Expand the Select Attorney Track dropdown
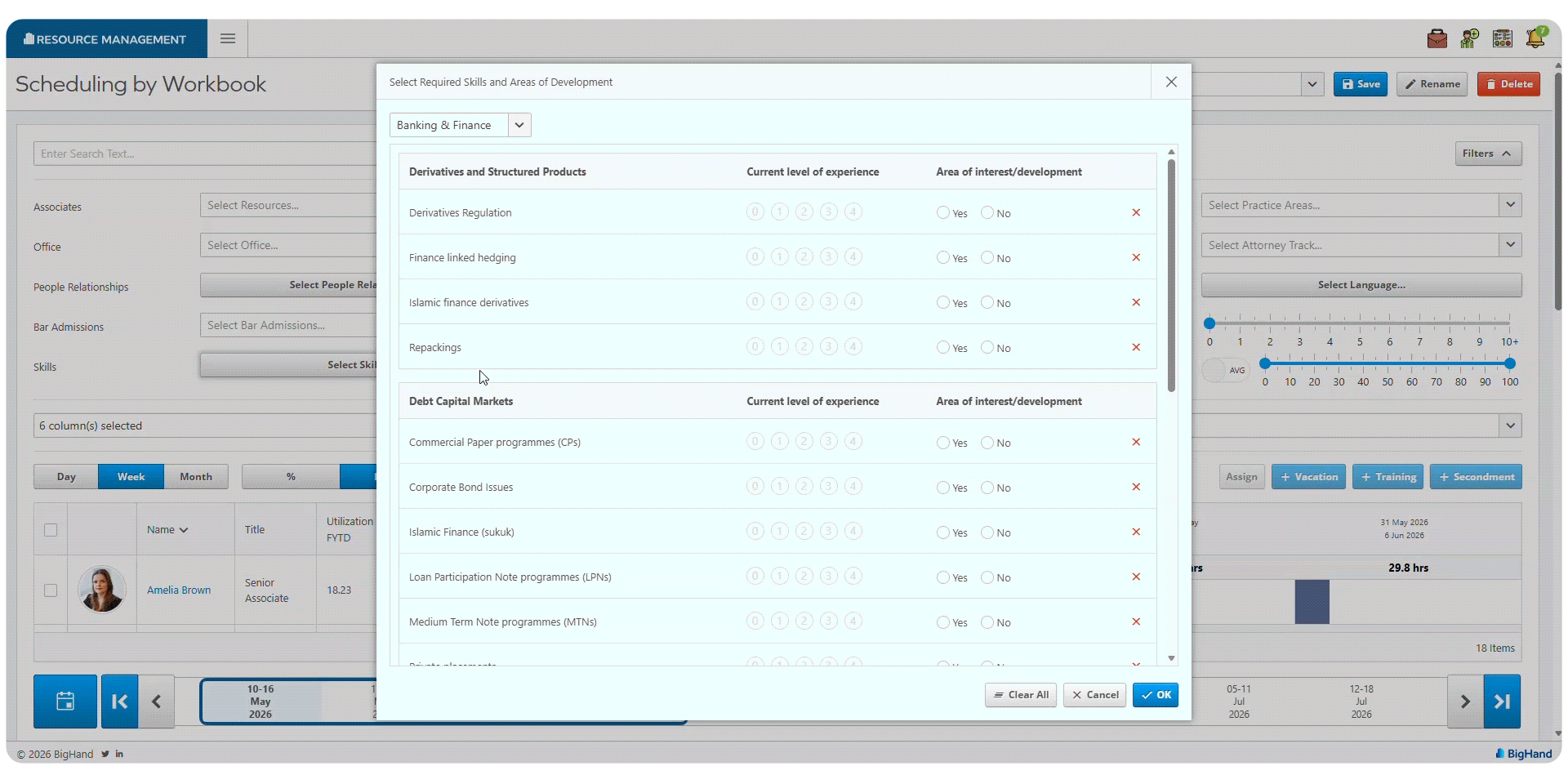Viewport: 1568px width, 784px height. pyautogui.click(x=1510, y=245)
